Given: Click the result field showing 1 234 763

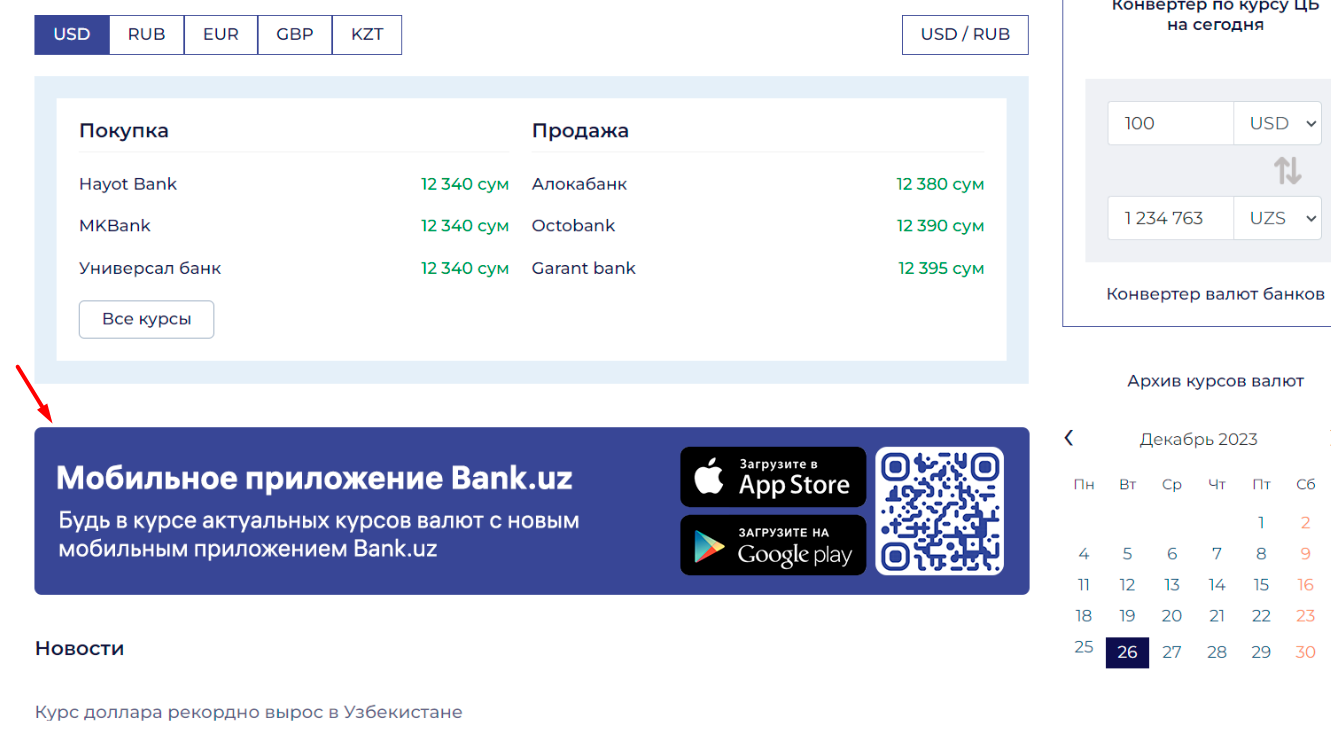Looking at the screenshot, I should coord(1170,218).
